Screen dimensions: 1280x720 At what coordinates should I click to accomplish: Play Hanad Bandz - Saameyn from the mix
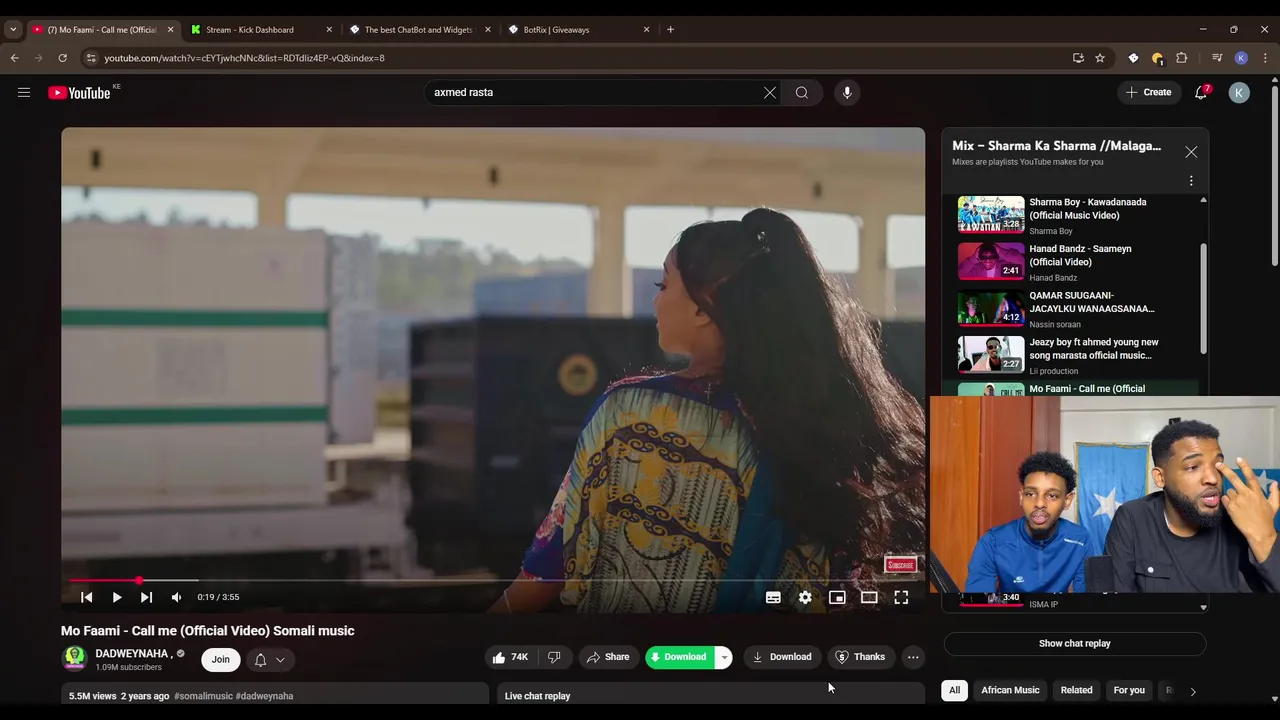pos(1076,262)
